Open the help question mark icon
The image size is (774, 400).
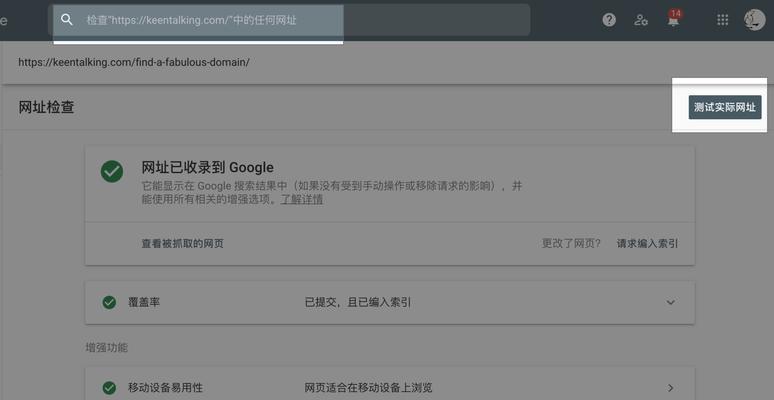pos(609,20)
